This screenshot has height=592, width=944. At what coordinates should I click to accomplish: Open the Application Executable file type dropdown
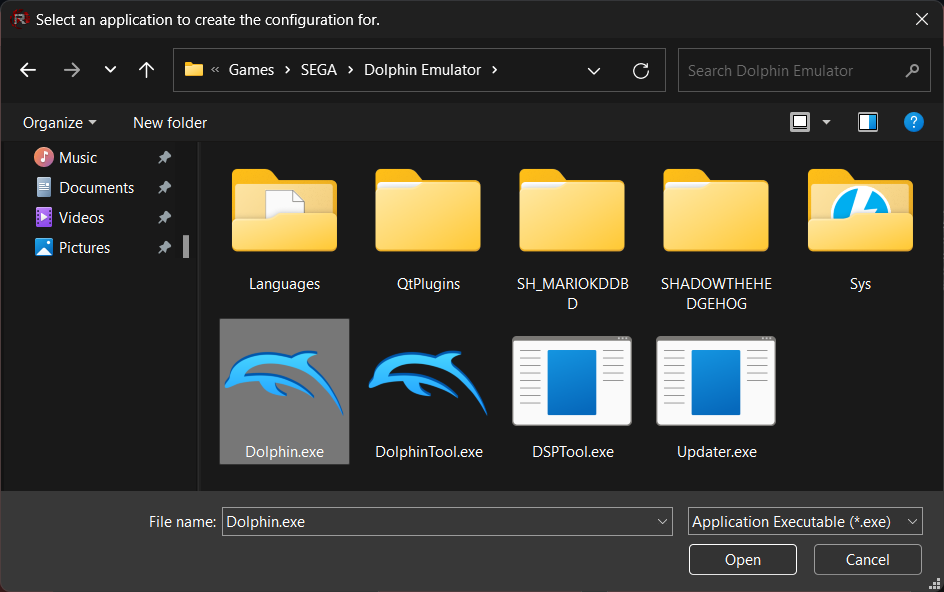click(x=805, y=522)
